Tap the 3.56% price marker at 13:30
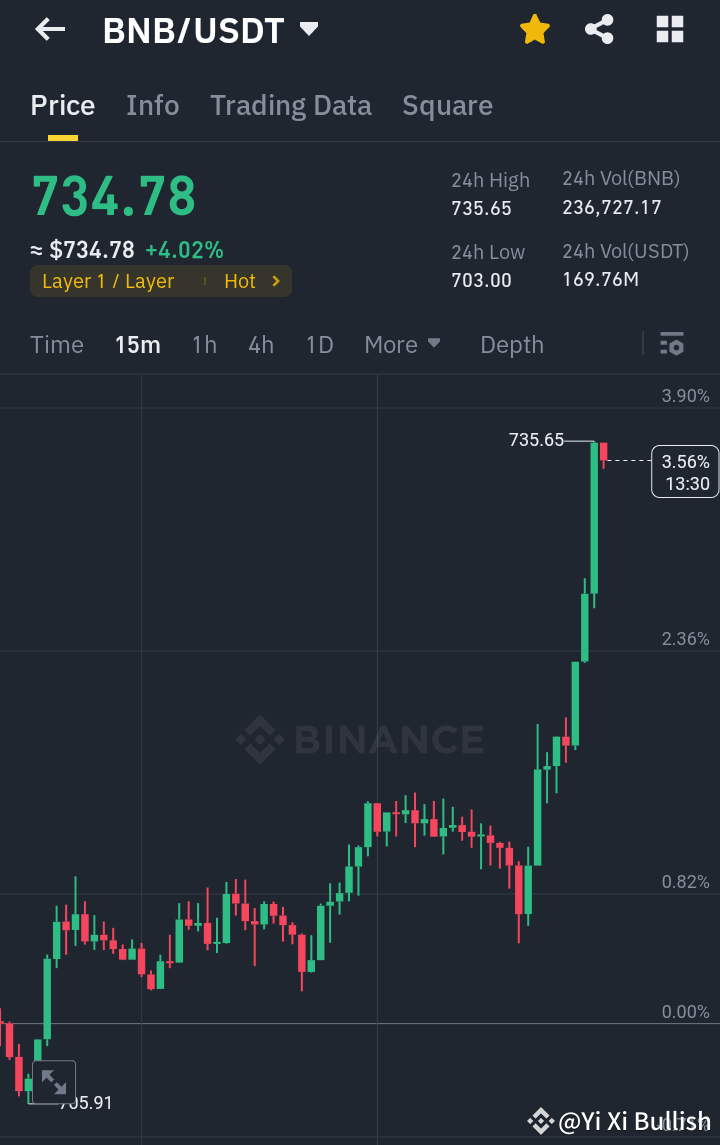This screenshot has width=720, height=1145. [x=684, y=470]
